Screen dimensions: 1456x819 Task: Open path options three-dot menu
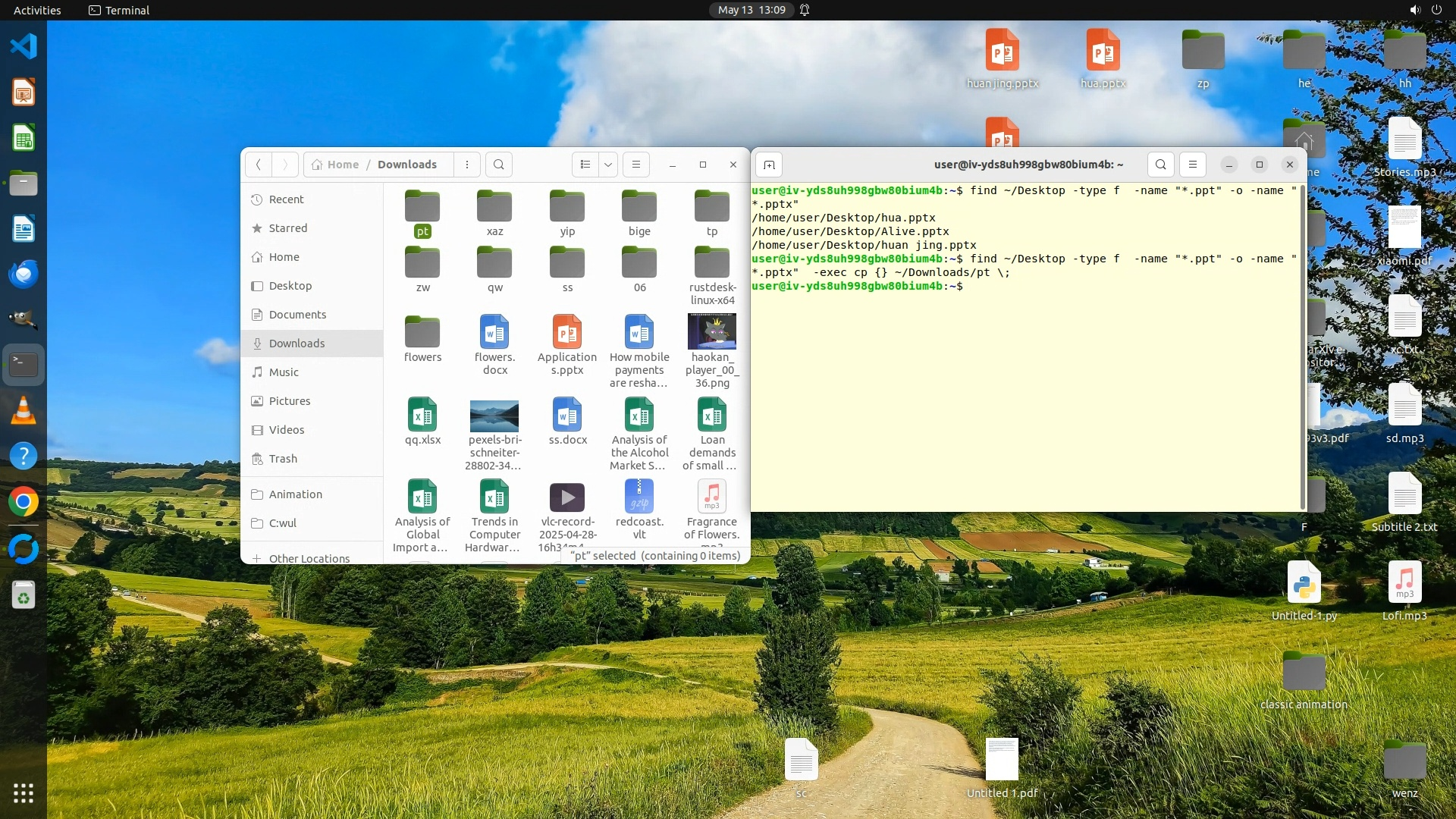[x=467, y=165]
